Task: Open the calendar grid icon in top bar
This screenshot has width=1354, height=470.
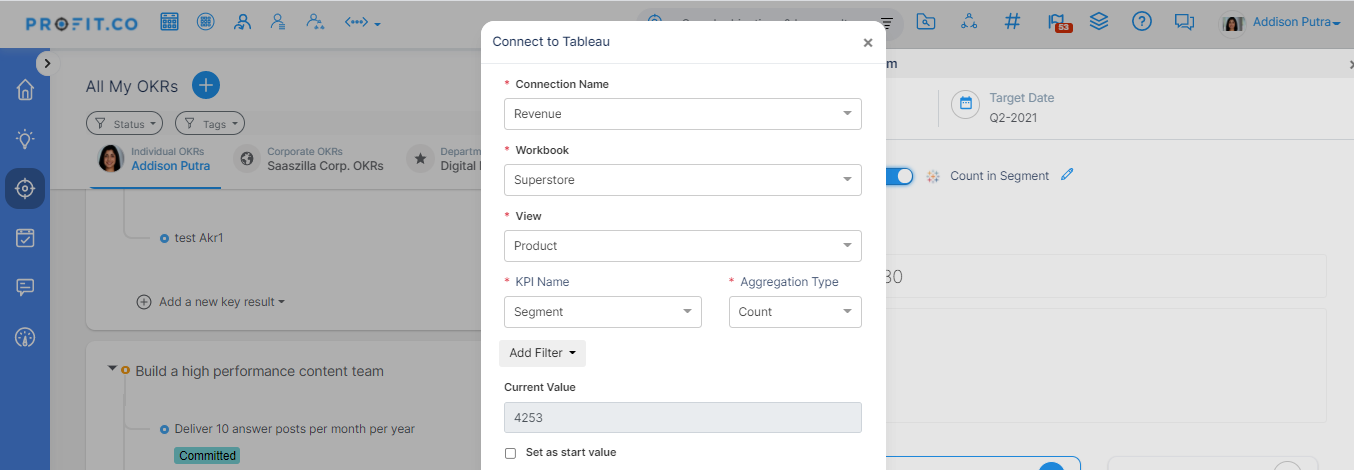Action: click(169, 22)
